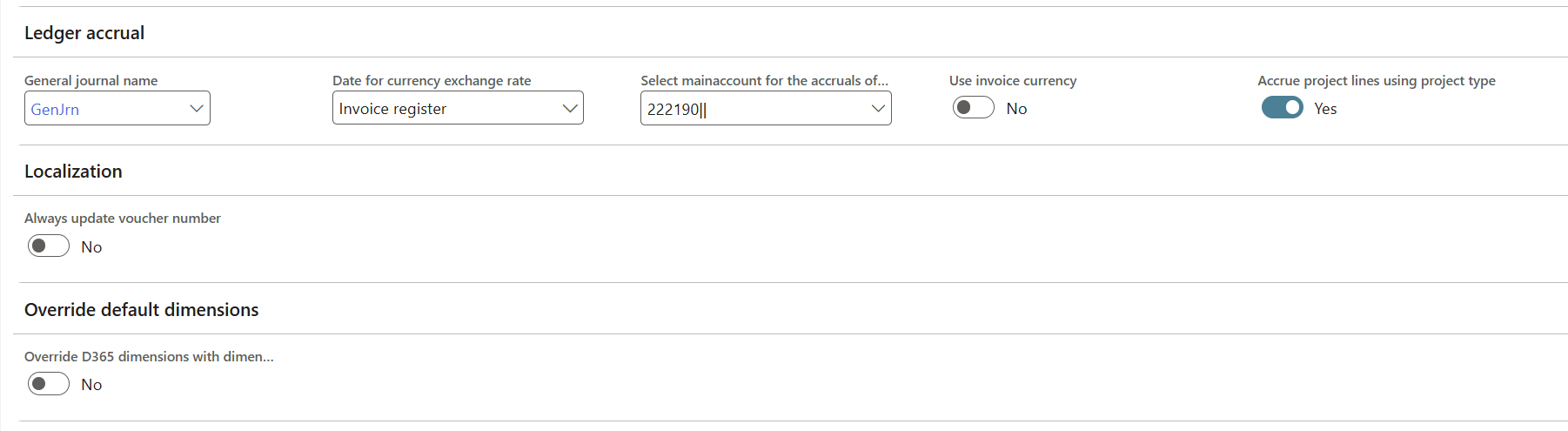The height and width of the screenshot is (431, 1568).
Task: Open the General journal name dropdown arrow
Action: pyautogui.click(x=196, y=109)
